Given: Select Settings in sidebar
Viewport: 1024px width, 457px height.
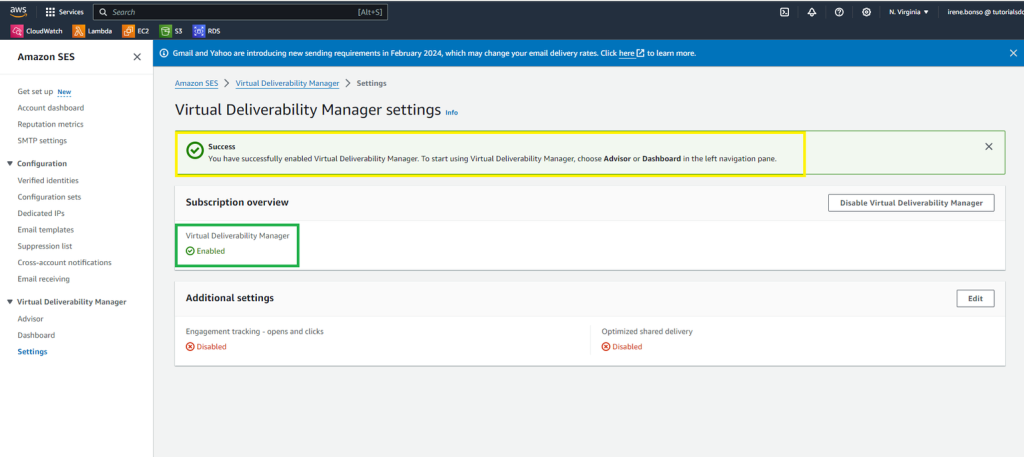Looking at the screenshot, I should pos(33,351).
